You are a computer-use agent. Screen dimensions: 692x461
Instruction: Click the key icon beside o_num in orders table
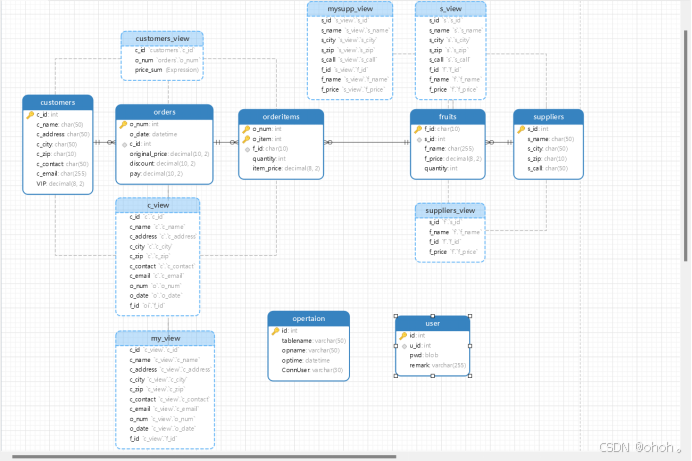(123, 124)
